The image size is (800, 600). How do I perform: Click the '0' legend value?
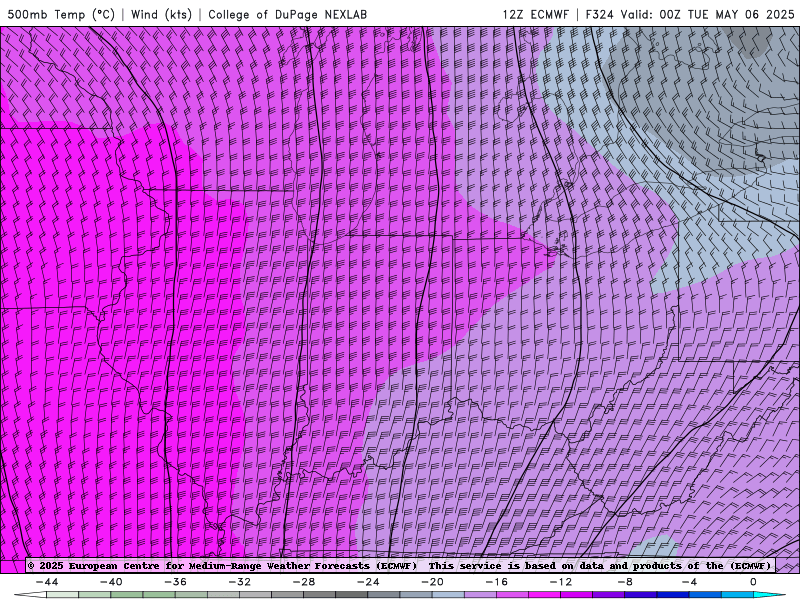pyautogui.click(x=753, y=582)
